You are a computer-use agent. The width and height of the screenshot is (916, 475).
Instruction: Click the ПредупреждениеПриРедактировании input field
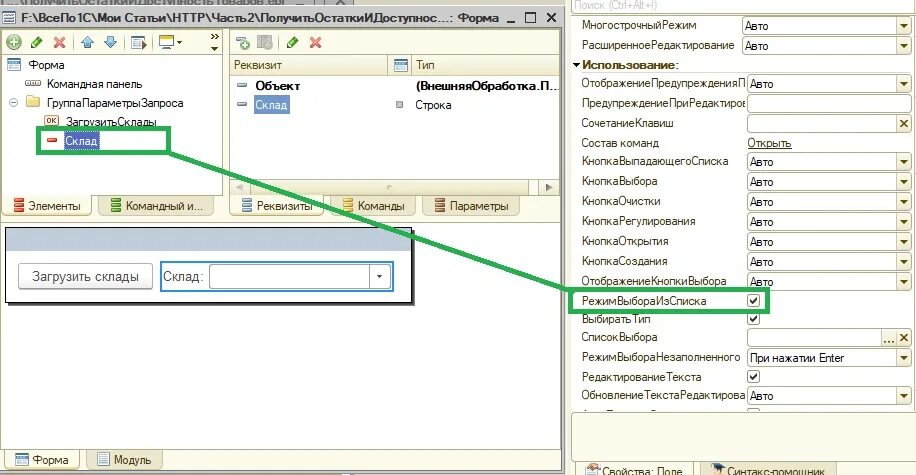(x=830, y=103)
